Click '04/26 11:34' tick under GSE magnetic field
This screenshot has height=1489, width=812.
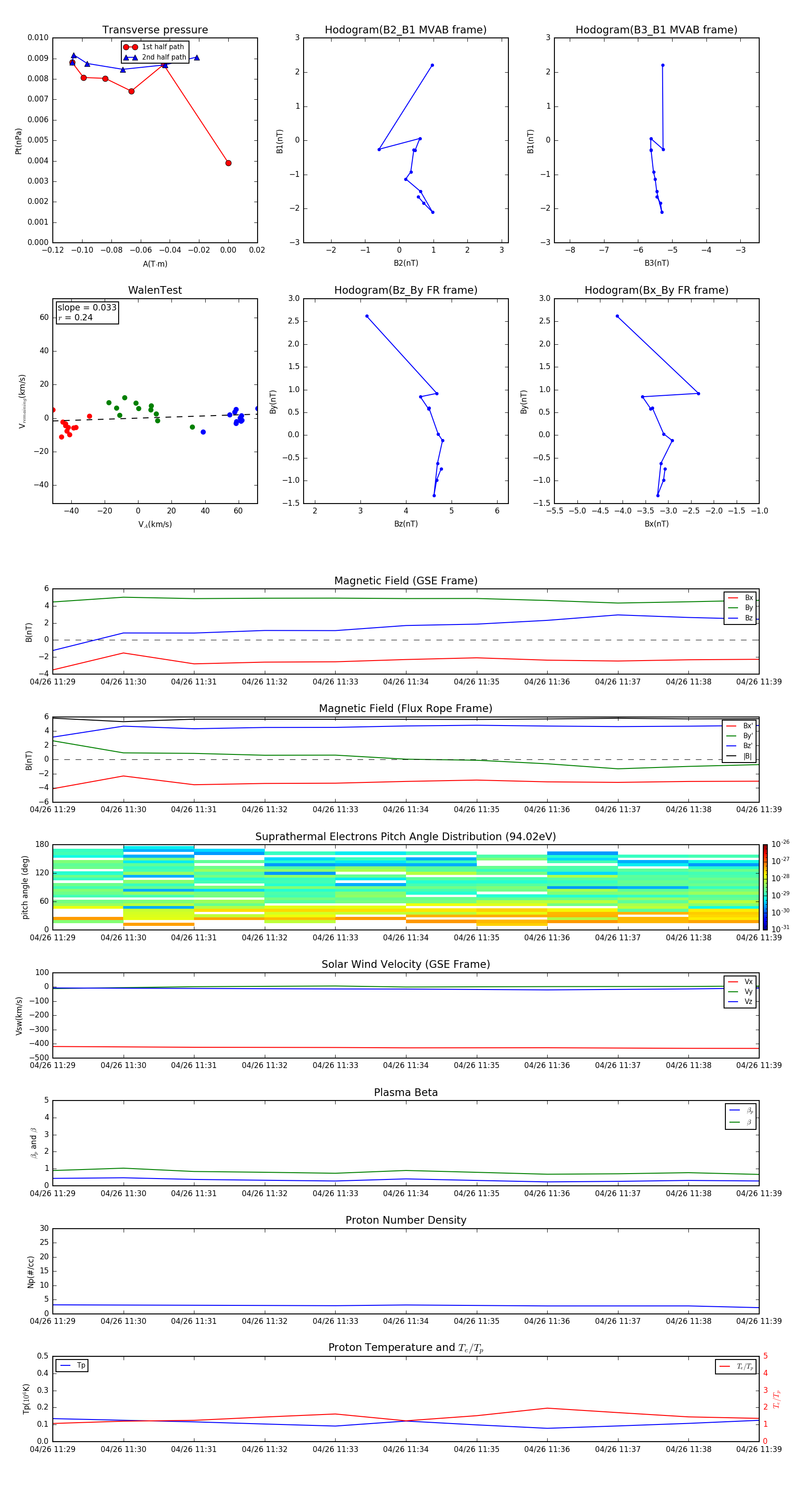tap(406, 682)
